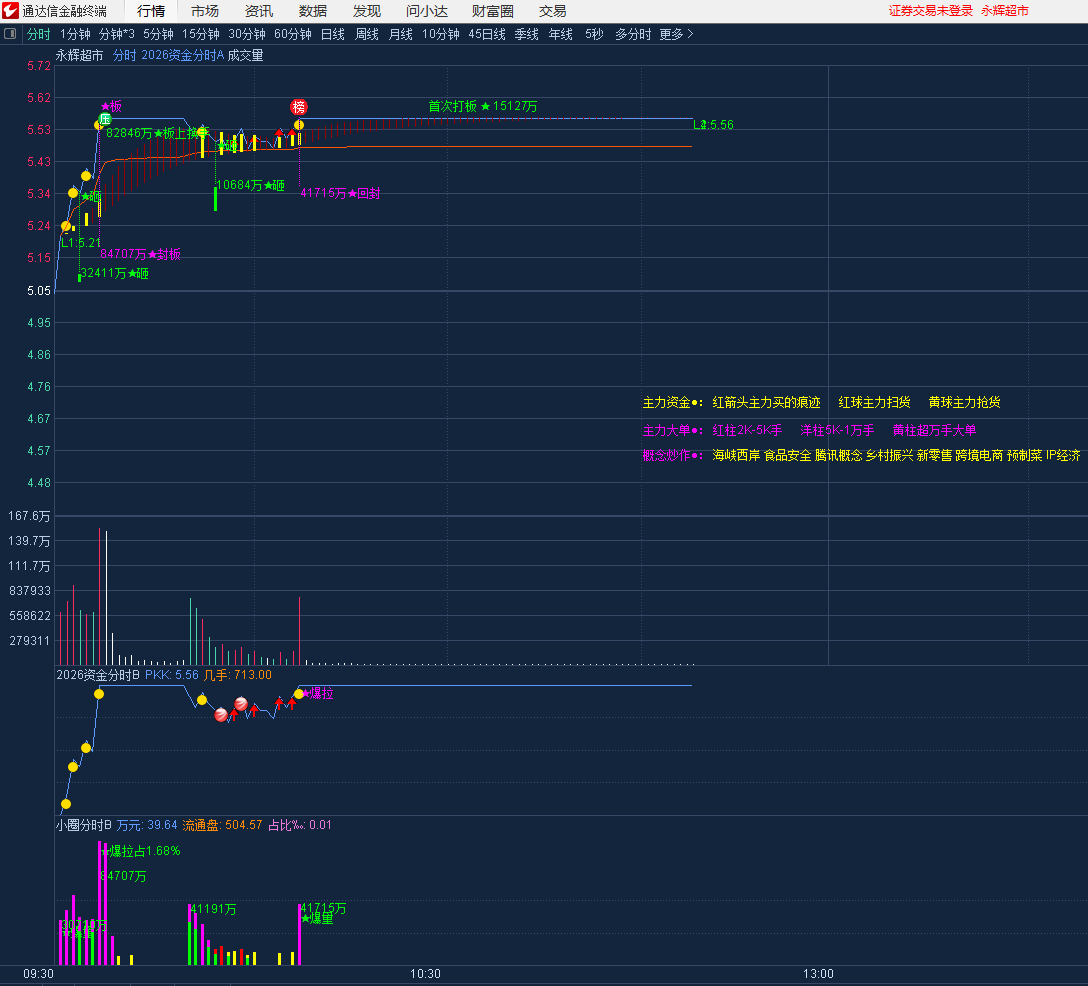Expand the 更多 period options
The image size is (1088, 986).
tap(676, 34)
